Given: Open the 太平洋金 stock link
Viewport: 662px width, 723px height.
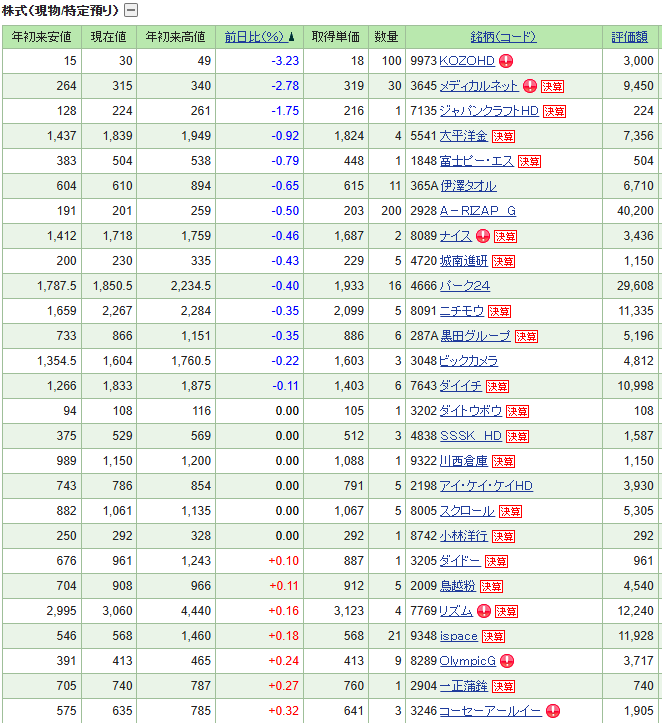Looking at the screenshot, I should [463, 136].
